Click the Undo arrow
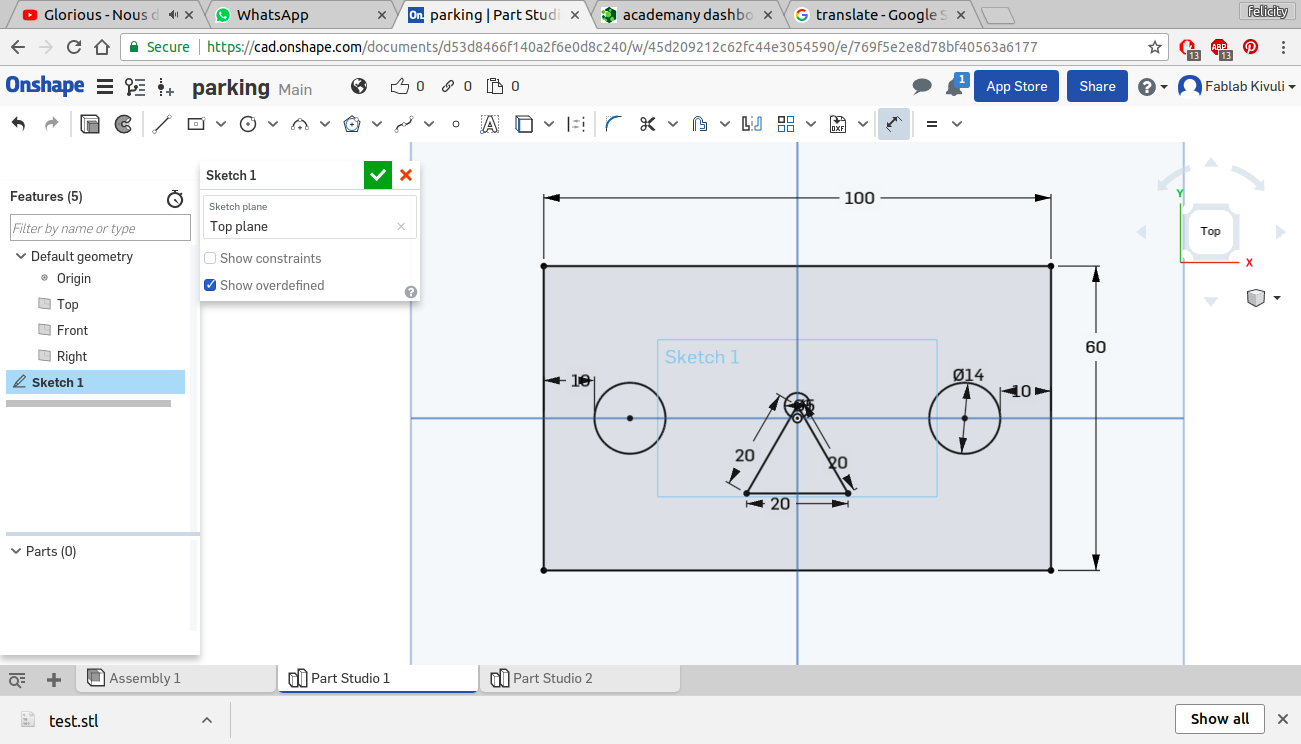 [18, 124]
